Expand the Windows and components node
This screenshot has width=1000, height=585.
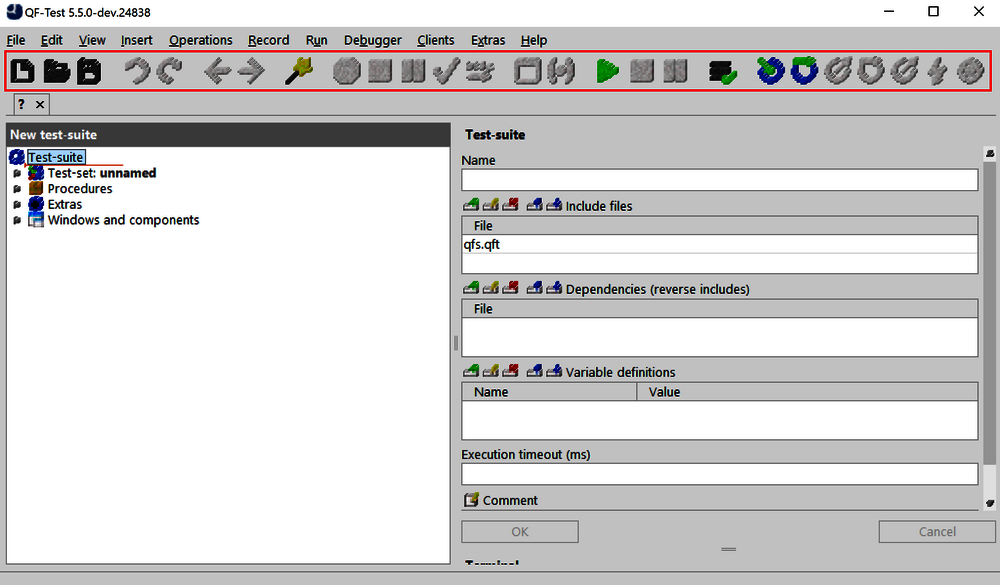(17, 221)
